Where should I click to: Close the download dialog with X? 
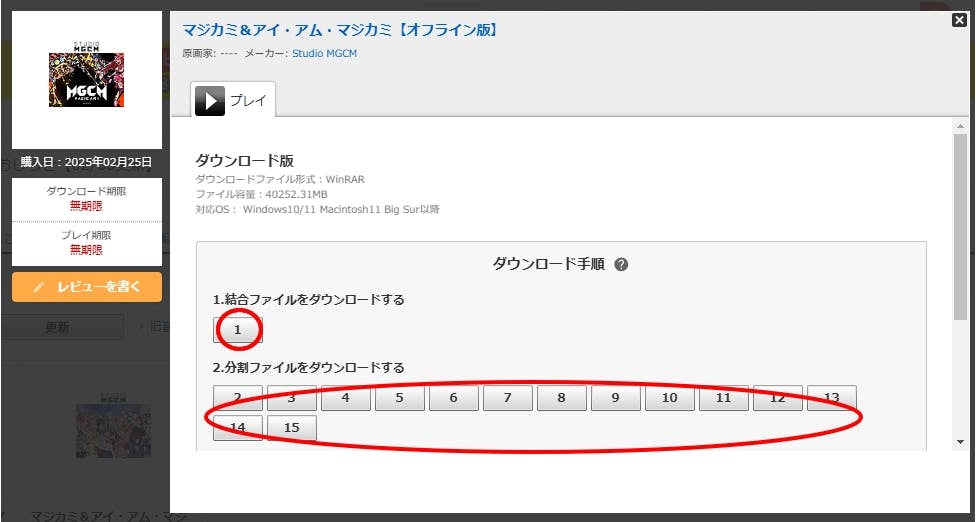[x=959, y=20]
